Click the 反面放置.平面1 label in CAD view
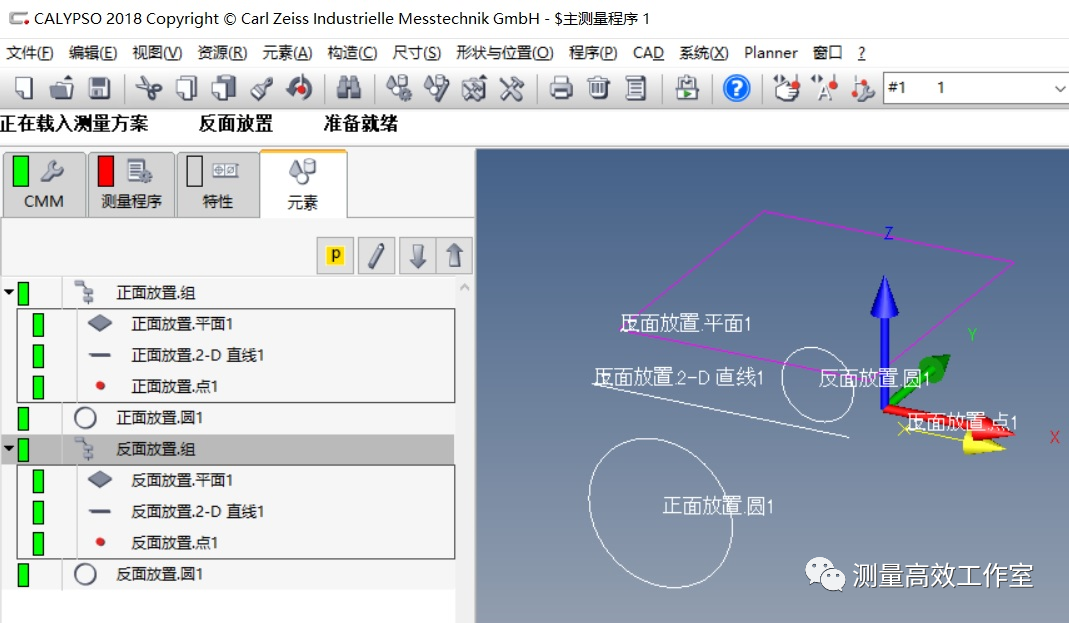Image resolution: width=1069 pixels, height=623 pixels. (x=685, y=323)
